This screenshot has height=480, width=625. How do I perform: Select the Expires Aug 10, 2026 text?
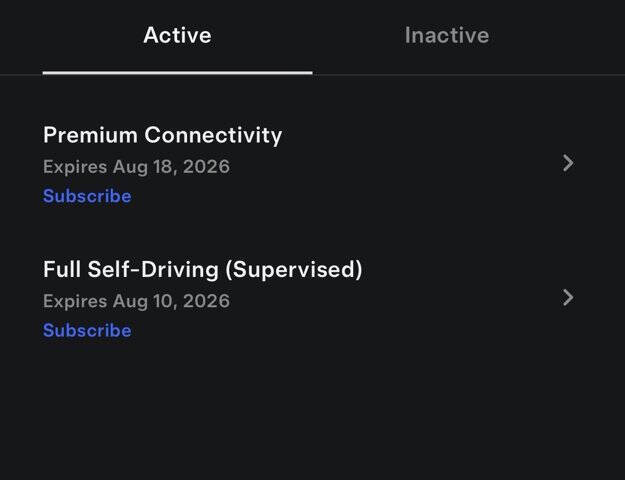coord(136,301)
